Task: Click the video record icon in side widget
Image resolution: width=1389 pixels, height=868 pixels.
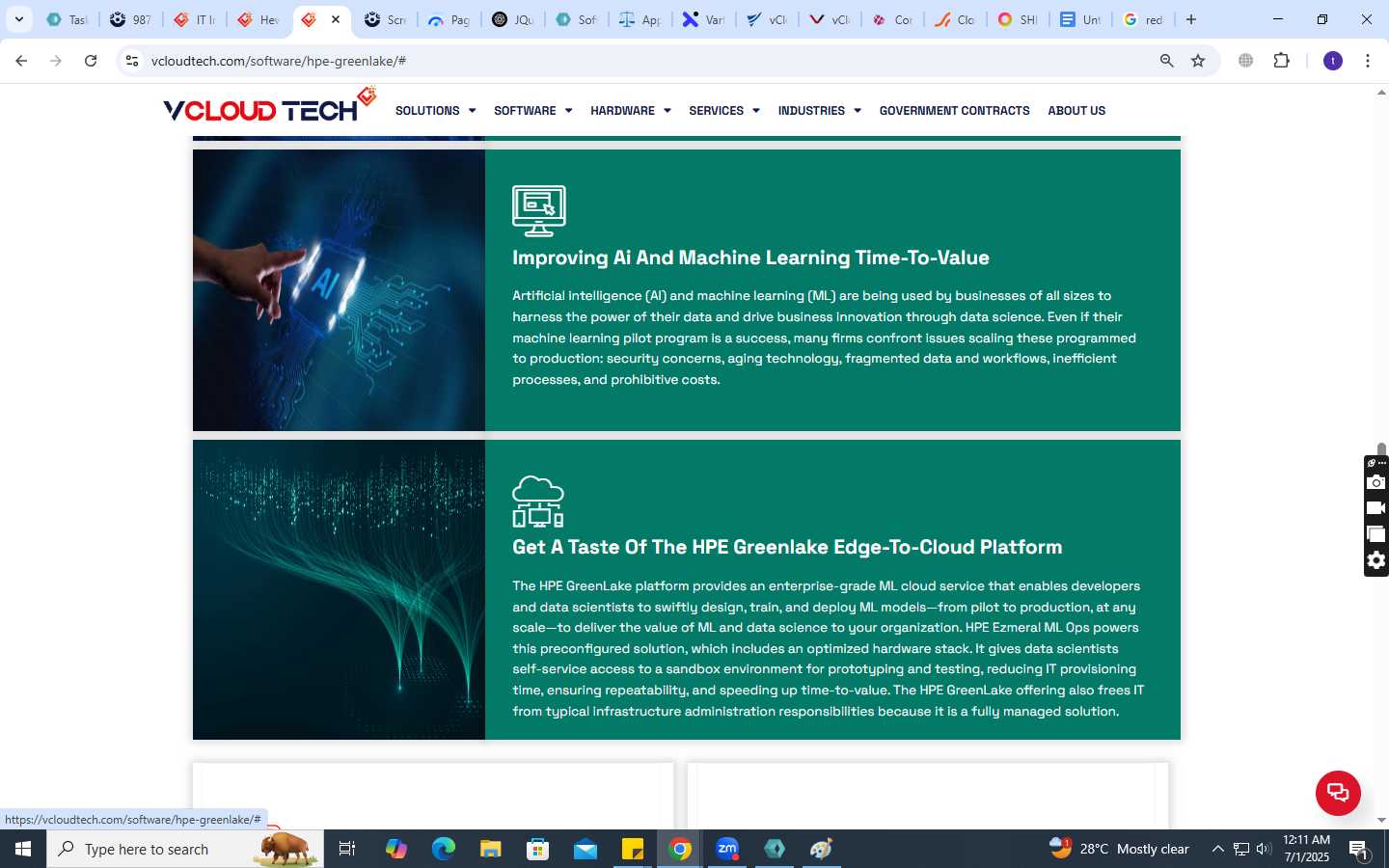Action: [x=1376, y=508]
